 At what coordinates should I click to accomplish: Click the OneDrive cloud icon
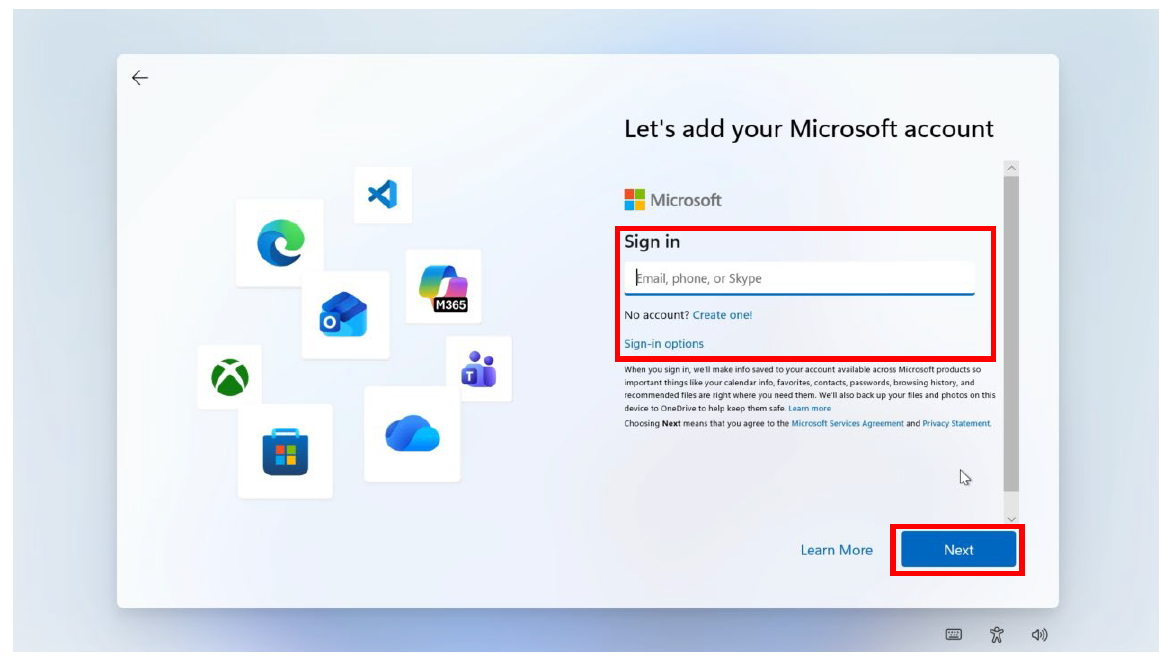tap(412, 434)
